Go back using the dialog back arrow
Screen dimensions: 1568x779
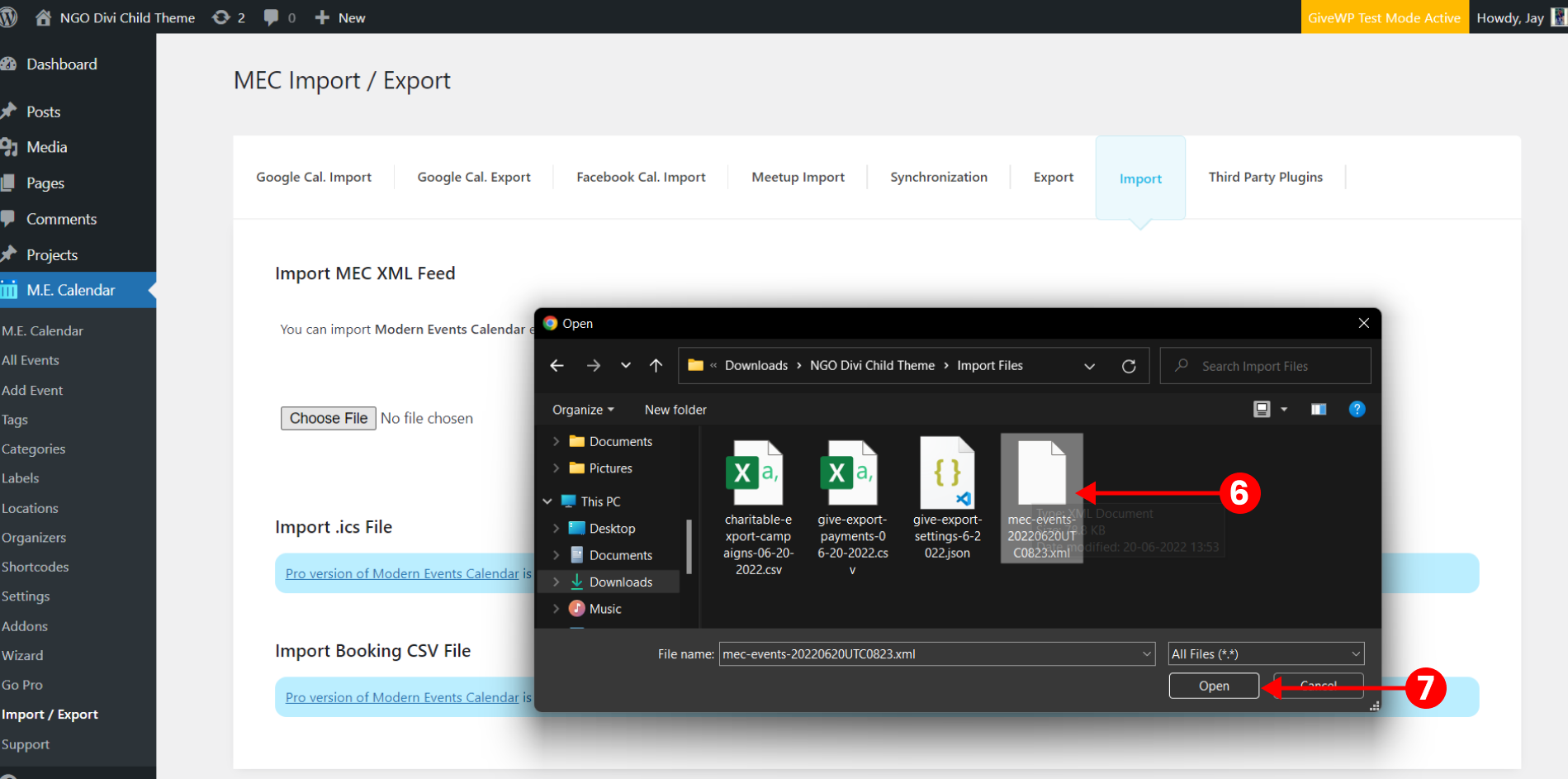click(x=557, y=366)
